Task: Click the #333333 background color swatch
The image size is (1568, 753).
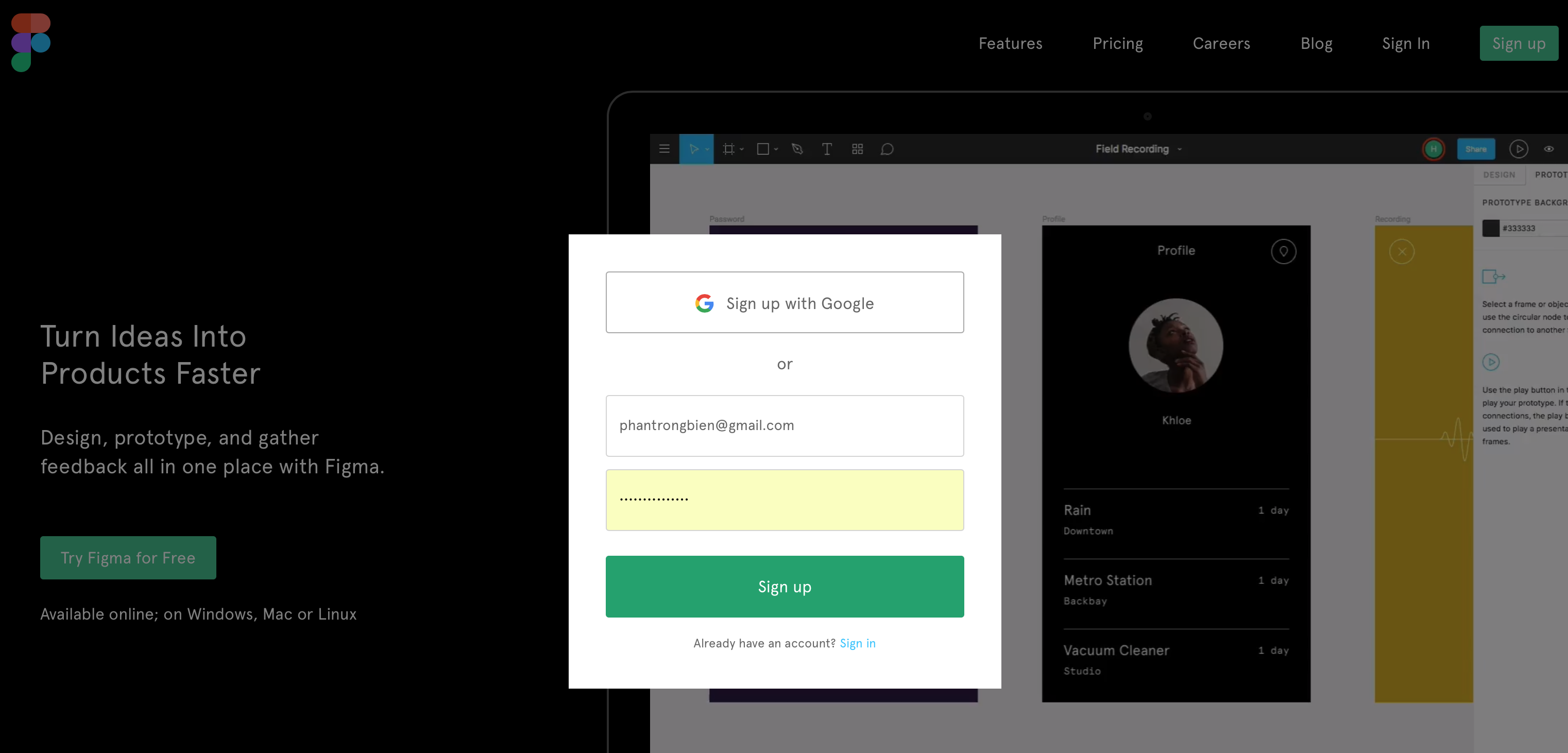Action: 1490,228
